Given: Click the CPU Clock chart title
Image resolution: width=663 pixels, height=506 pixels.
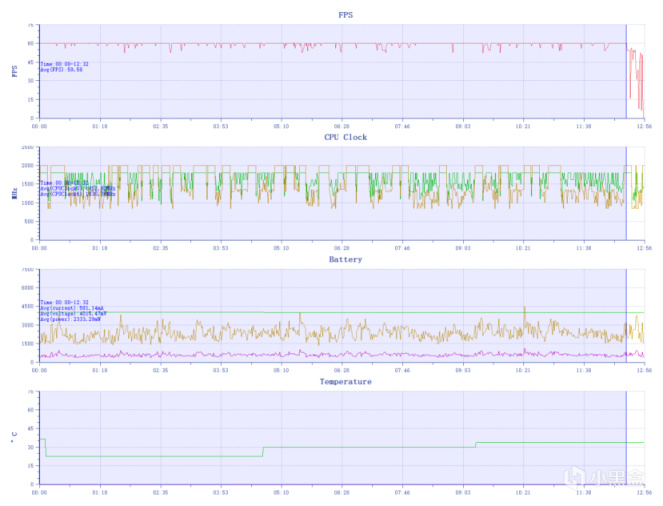Looking at the screenshot, I should point(345,137).
